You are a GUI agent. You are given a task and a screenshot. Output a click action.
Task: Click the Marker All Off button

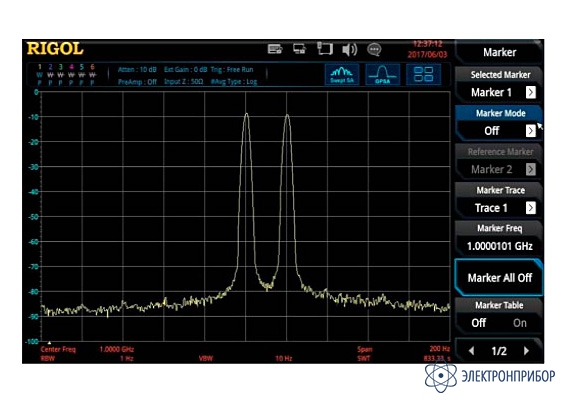[499, 277]
